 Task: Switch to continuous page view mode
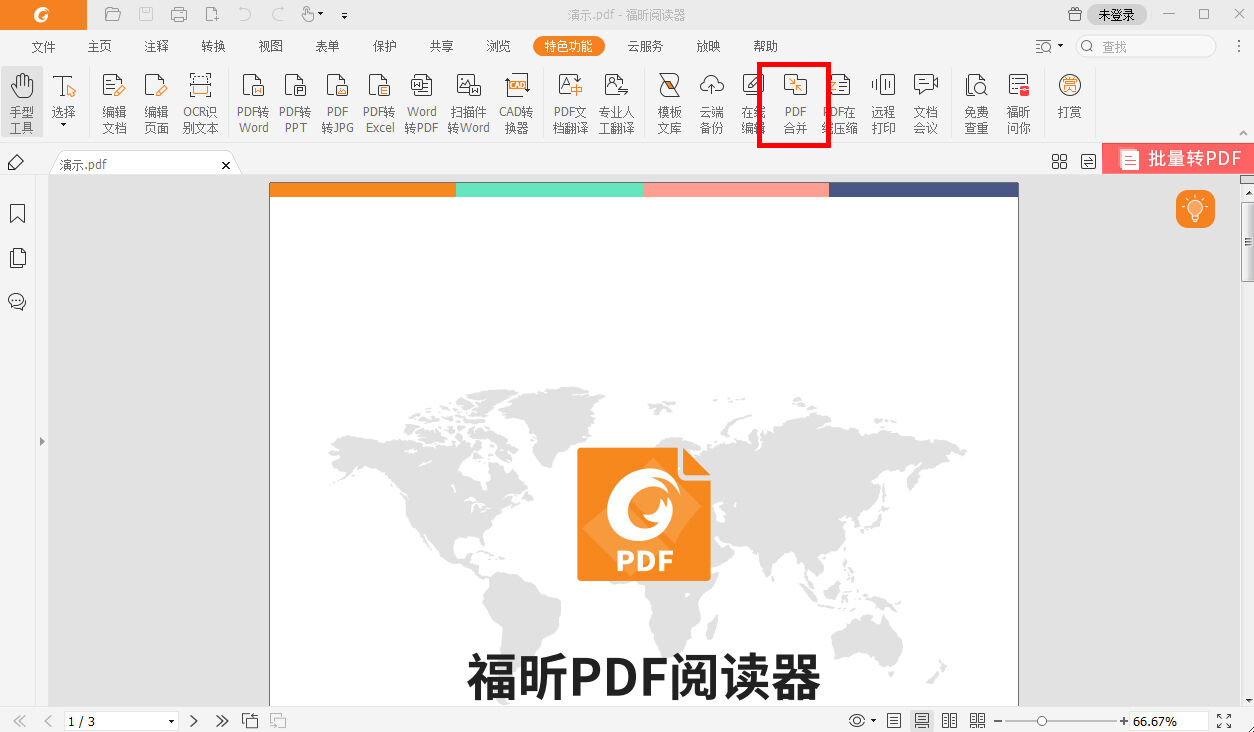921,720
